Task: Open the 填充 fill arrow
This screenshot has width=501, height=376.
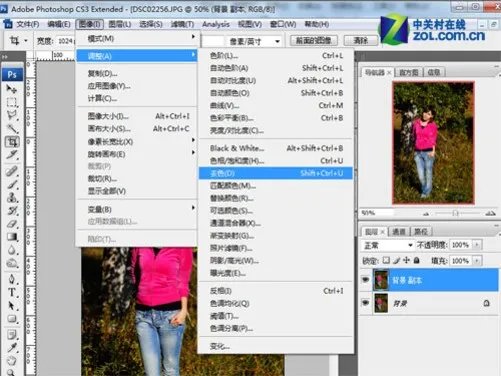Action: click(x=477, y=261)
